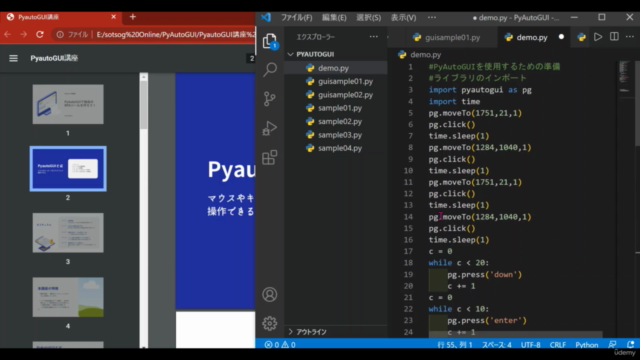The width and height of the screenshot is (640, 360).
Task: Open the overflow menu in VS Code menu bar
Action: (x=432, y=18)
